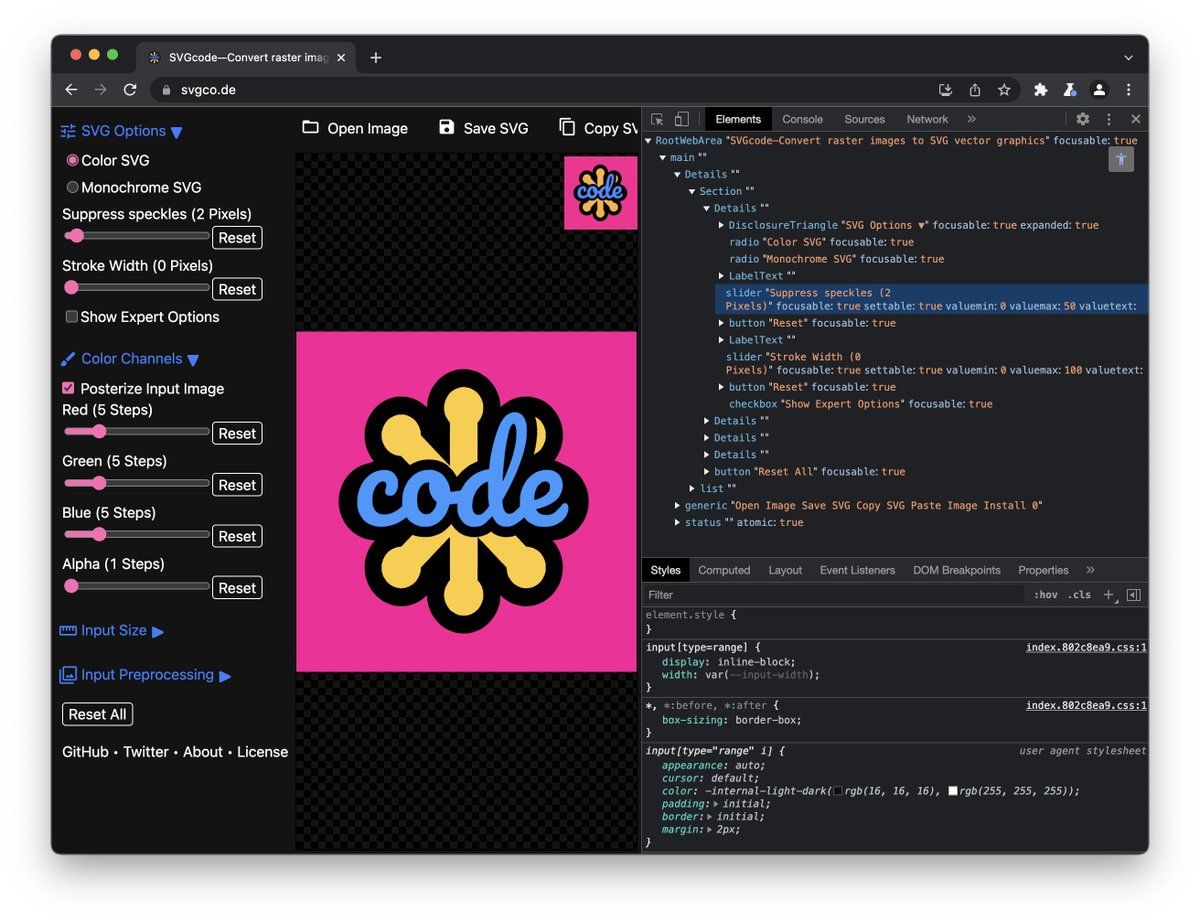
Task: Click the SVG Options sliders icon
Action: [68, 131]
